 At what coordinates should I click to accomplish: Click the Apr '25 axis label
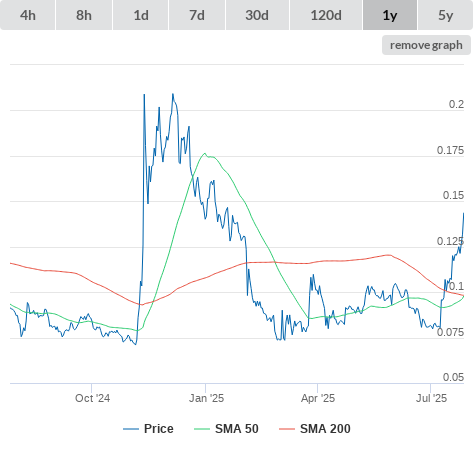[318, 398]
